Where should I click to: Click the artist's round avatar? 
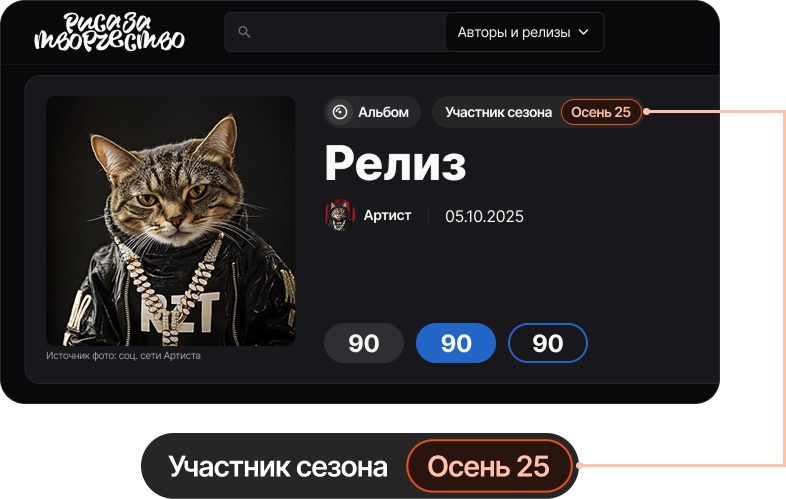tap(340, 215)
